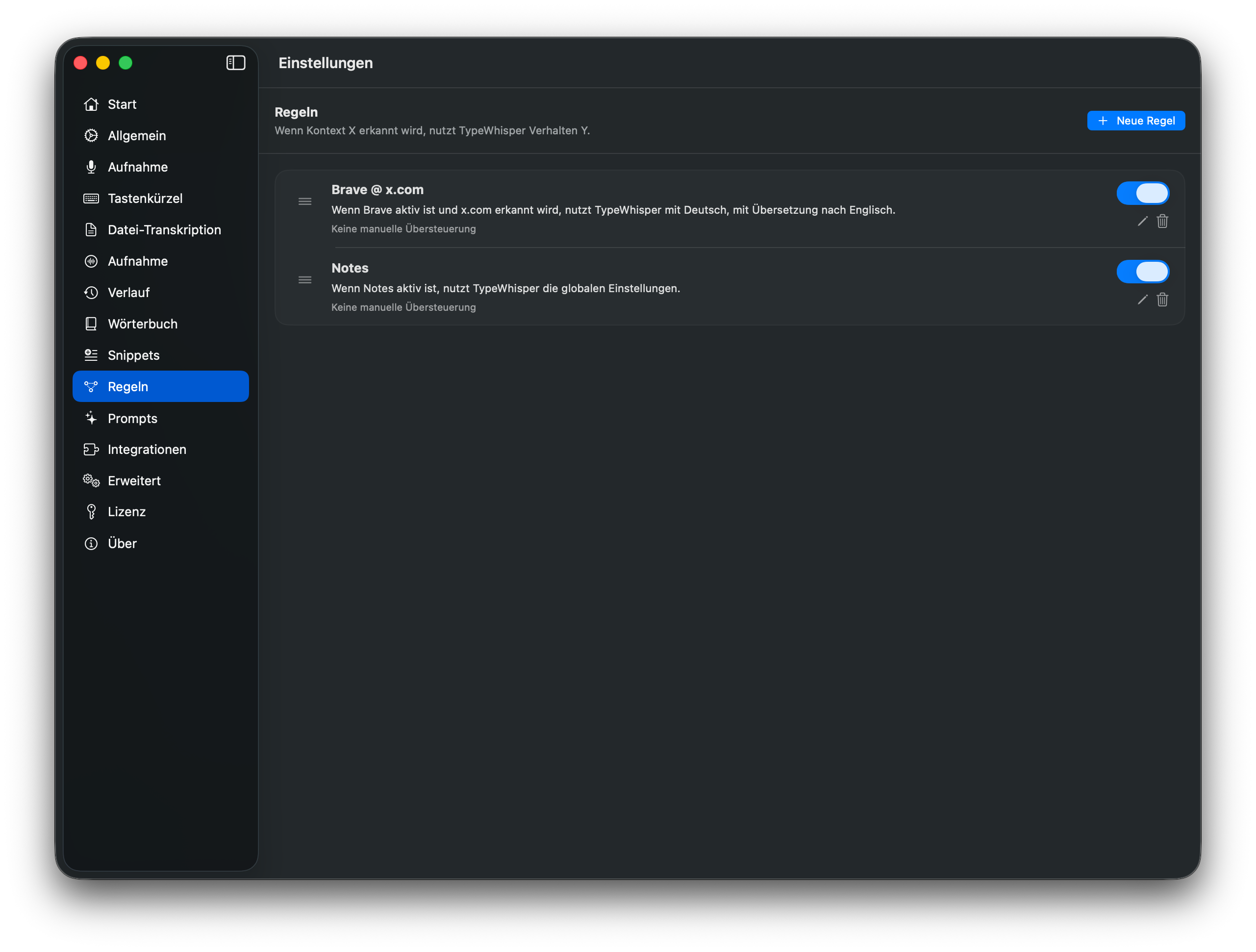Click drag handle of Notes rule
The image size is (1256, 952).
(x=305, y=280)
